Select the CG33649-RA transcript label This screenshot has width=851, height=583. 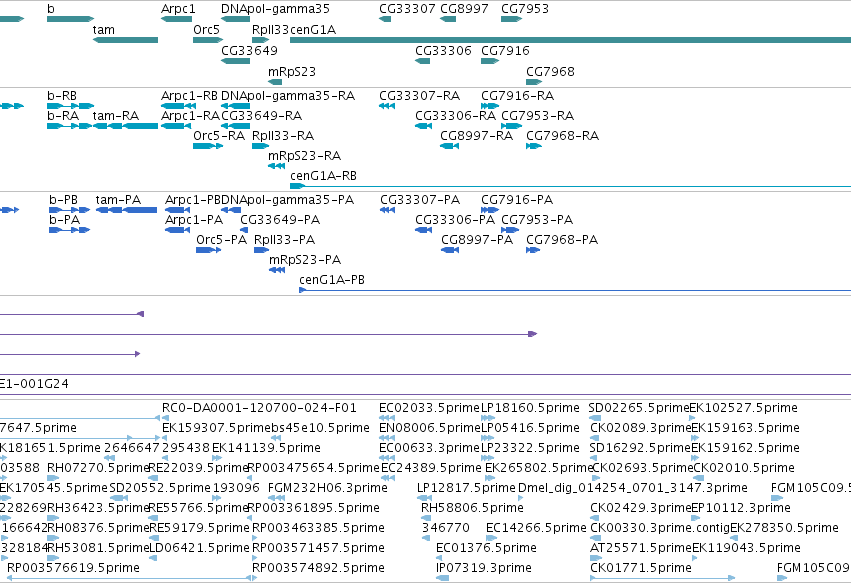(x=262, y=116)
